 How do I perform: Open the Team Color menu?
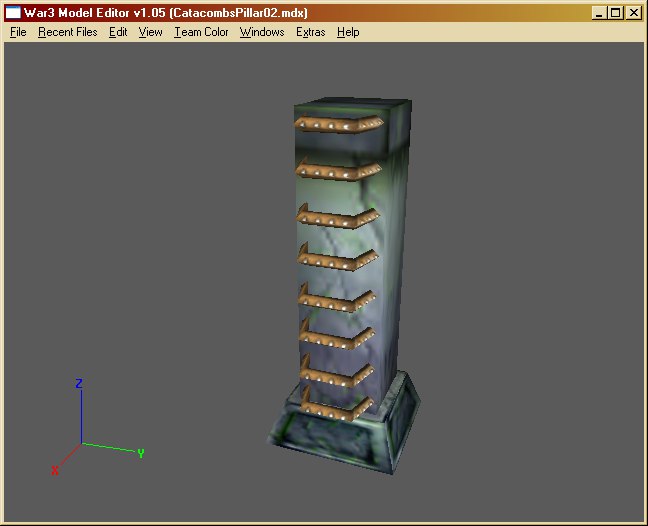pos(201,32)
